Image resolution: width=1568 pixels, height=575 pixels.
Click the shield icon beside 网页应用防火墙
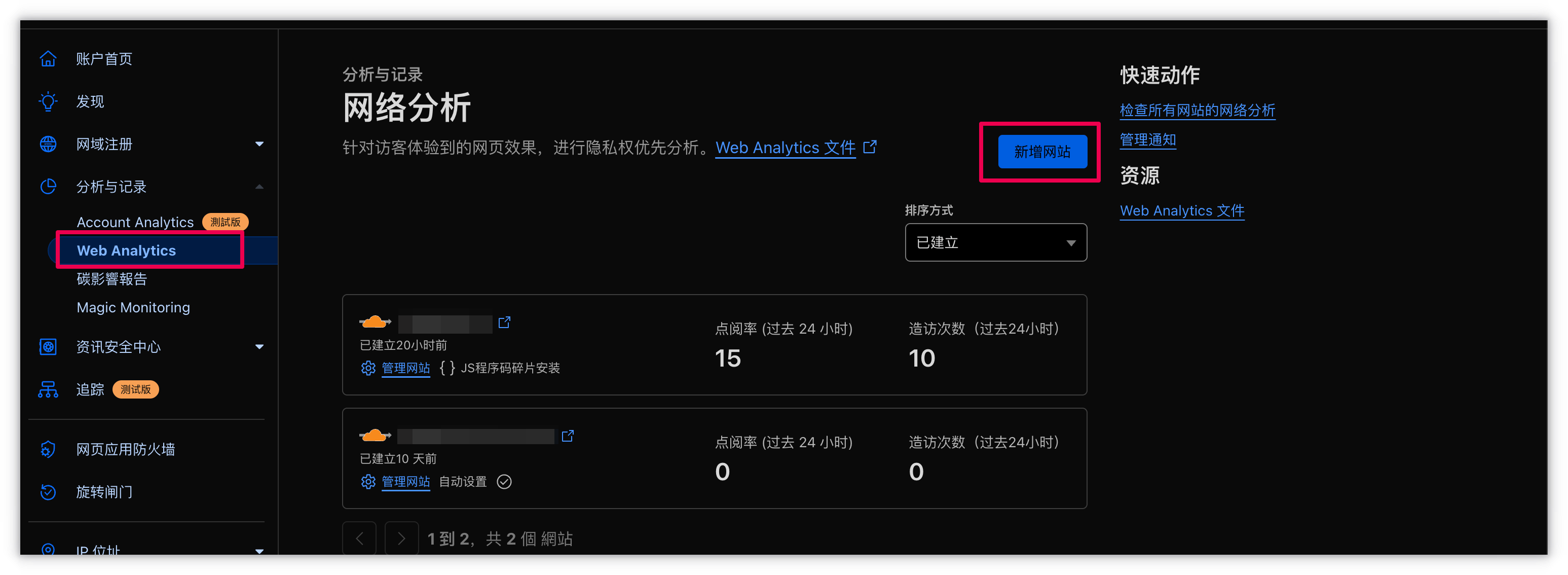click(48, 450)
